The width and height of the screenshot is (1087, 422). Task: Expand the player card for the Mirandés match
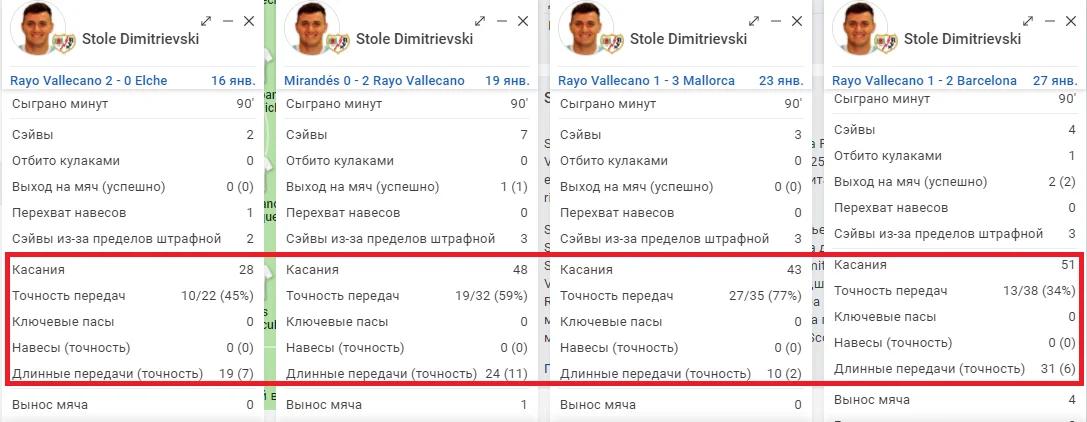tap(480, 21)
